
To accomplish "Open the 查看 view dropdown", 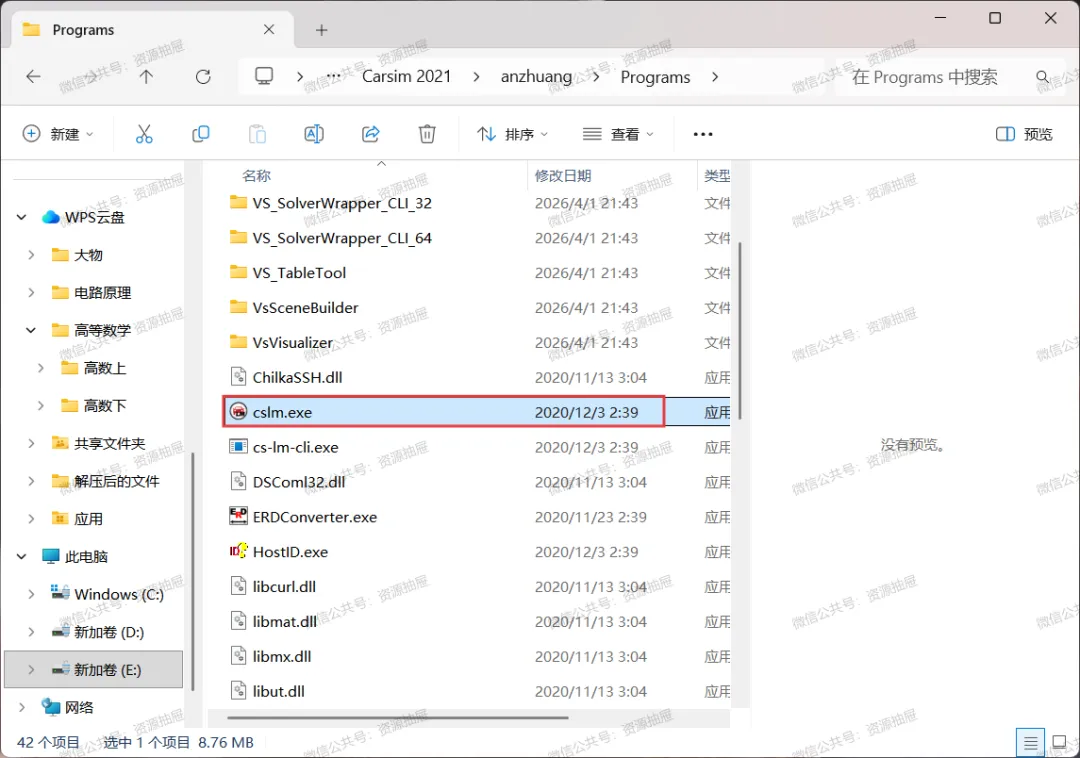I will coord(618,134).
